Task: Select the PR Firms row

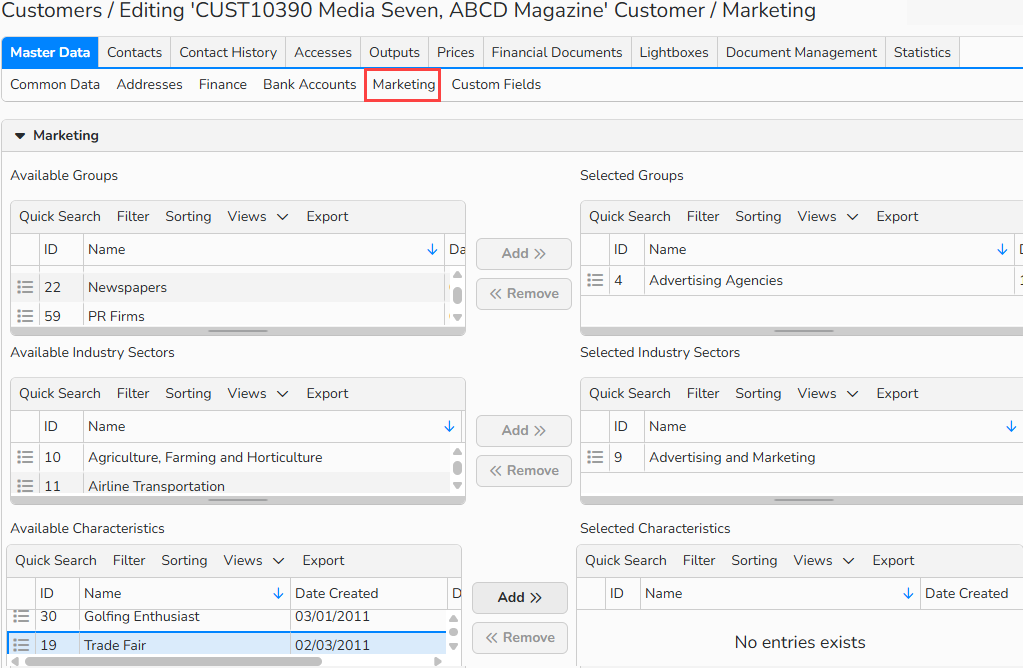Action: coord(228,316)
